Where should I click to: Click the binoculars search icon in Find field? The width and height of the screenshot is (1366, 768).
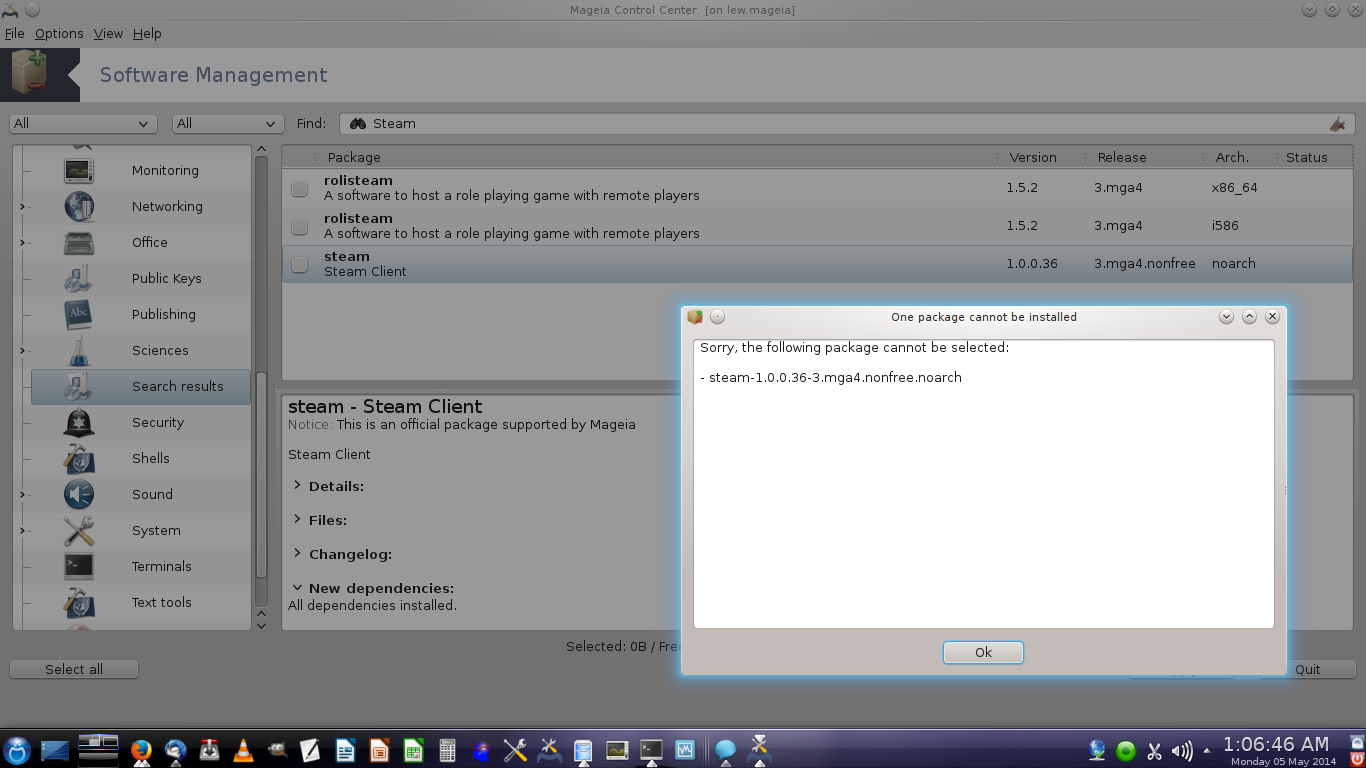pos(357,123)
